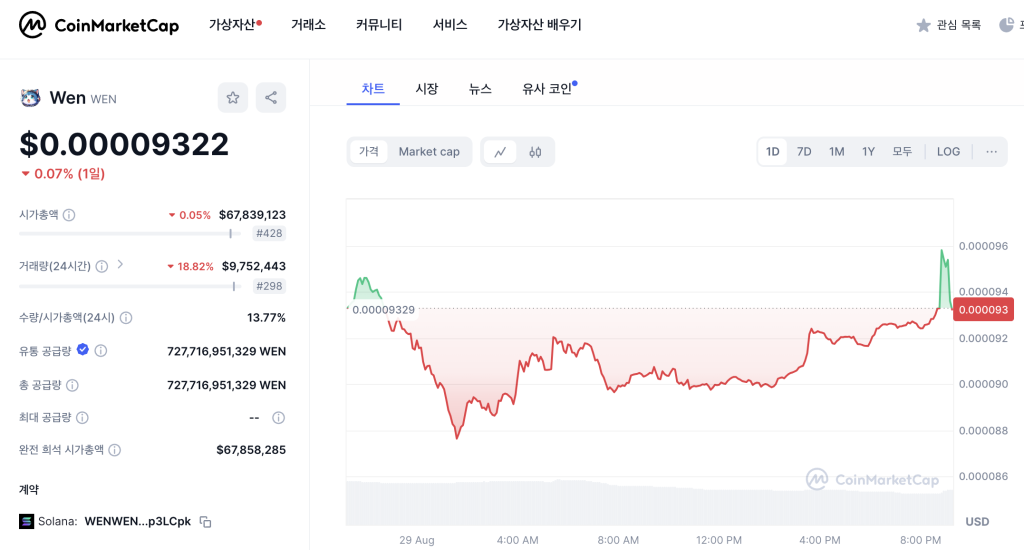1024x550 pixels.
Task: Click the $0.00009322 price value
Action: [124, 144]
